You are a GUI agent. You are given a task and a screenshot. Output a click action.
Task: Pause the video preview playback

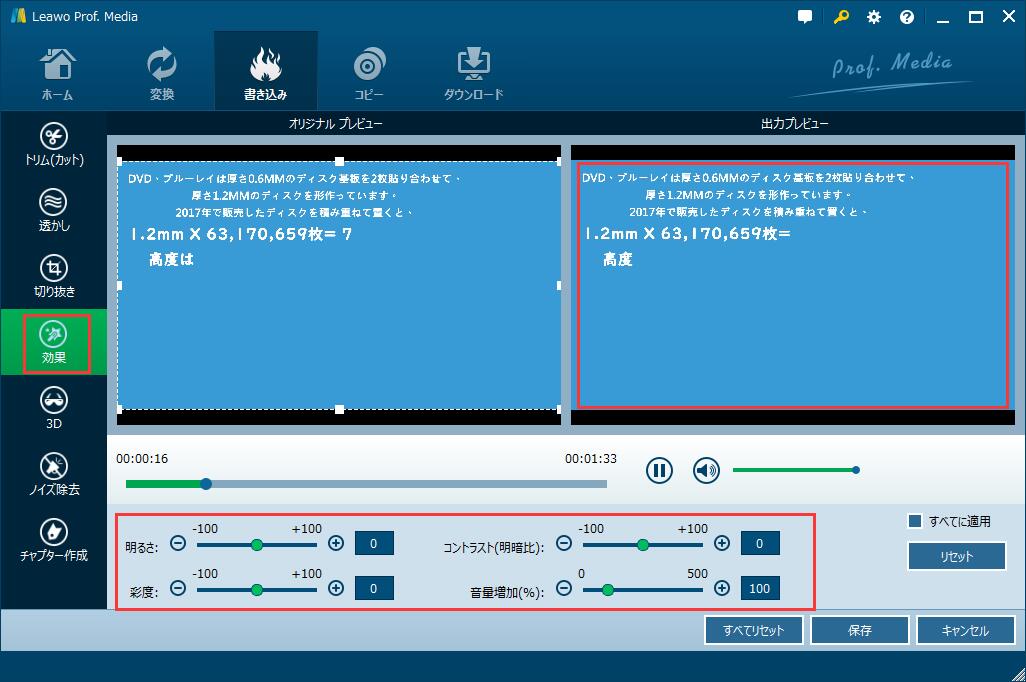(658, 470)
